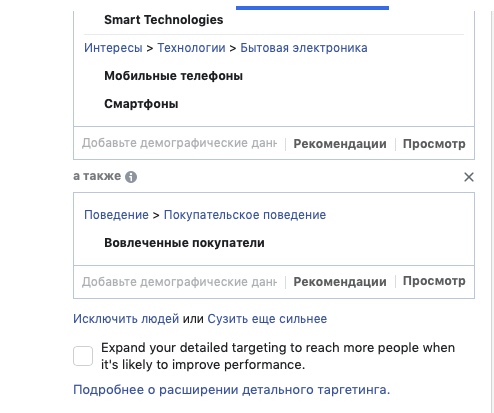Open Просмотр in the interests box
The width and height of the screenshot is (494, 413).
click(x=434, y=144)
